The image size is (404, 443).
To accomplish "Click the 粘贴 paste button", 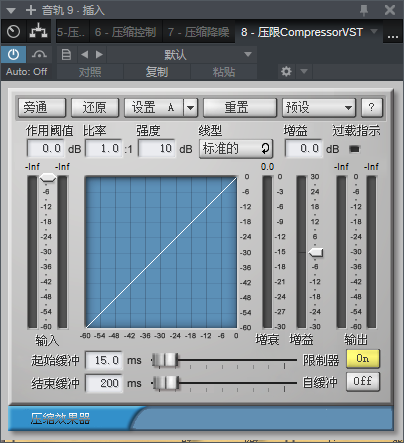I will 224,72.
